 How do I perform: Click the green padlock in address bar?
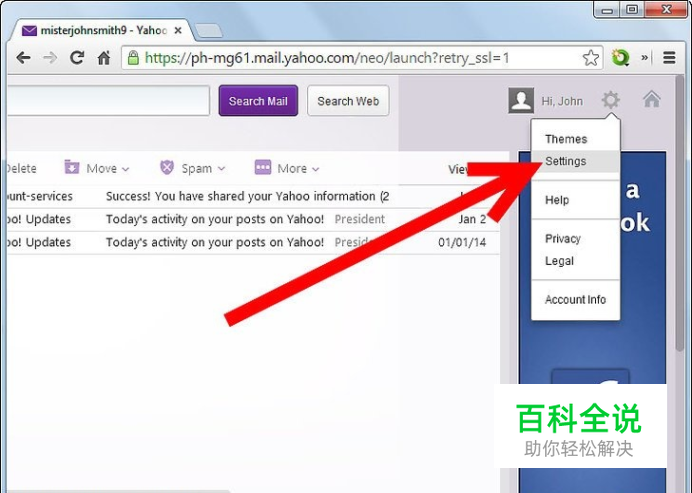133,57
